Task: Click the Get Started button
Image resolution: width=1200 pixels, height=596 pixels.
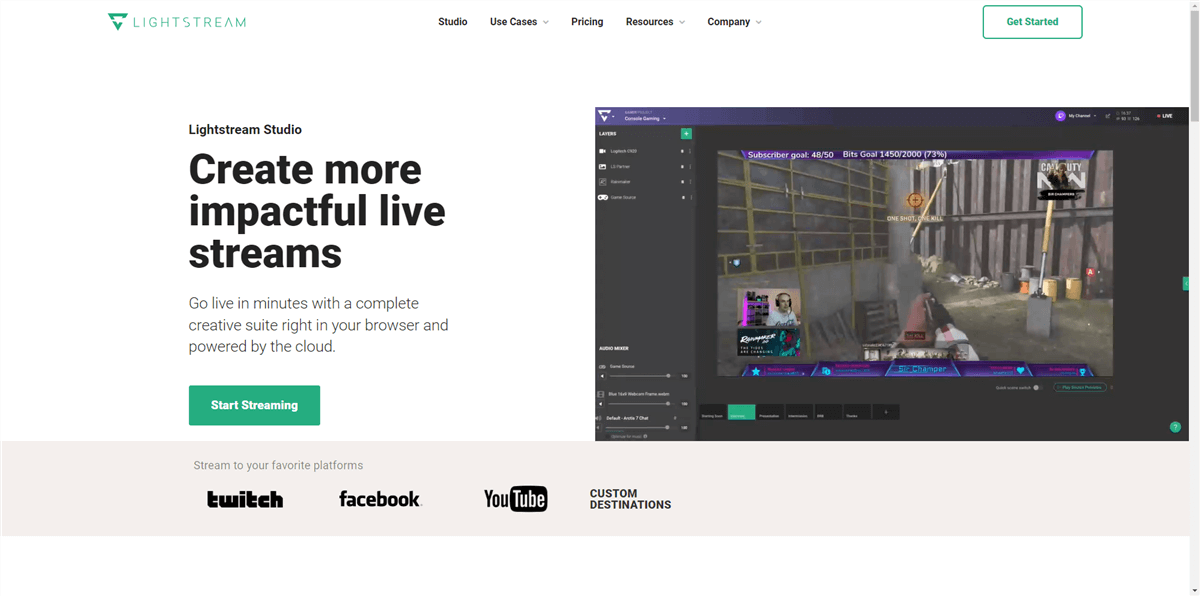Action: 1032,22
